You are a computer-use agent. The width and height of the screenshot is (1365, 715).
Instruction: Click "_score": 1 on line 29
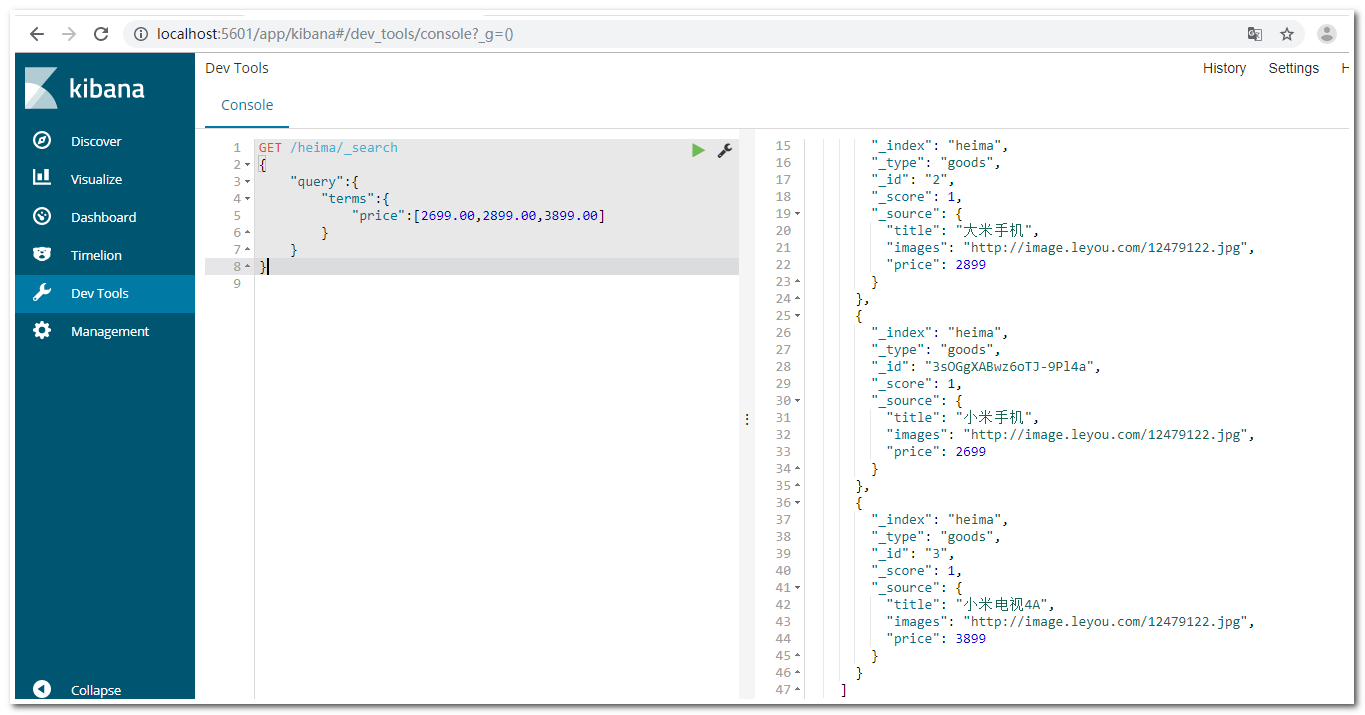917,384
